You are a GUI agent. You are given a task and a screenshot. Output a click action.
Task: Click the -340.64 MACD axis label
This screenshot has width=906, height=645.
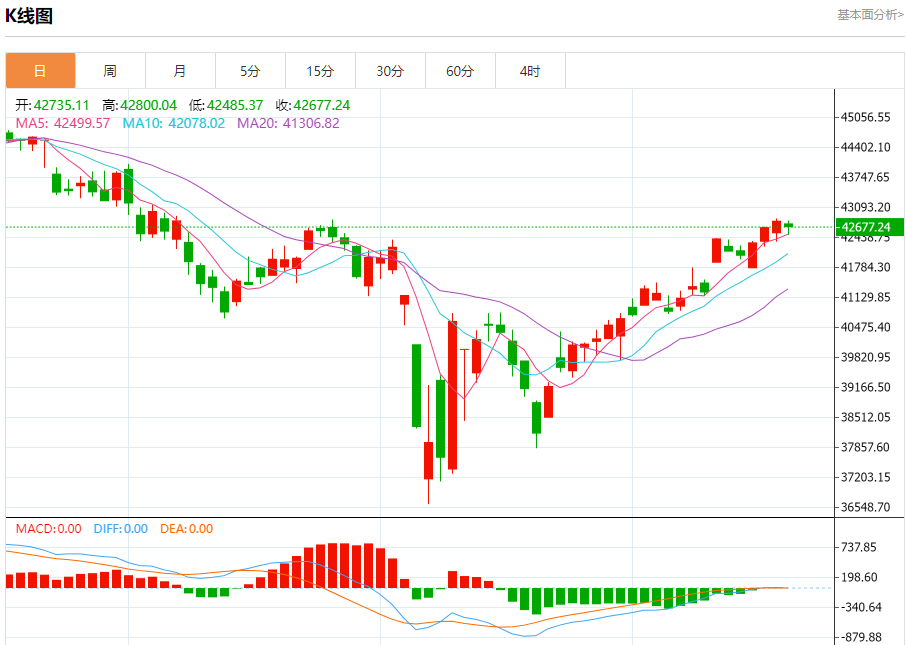[862, 607]
